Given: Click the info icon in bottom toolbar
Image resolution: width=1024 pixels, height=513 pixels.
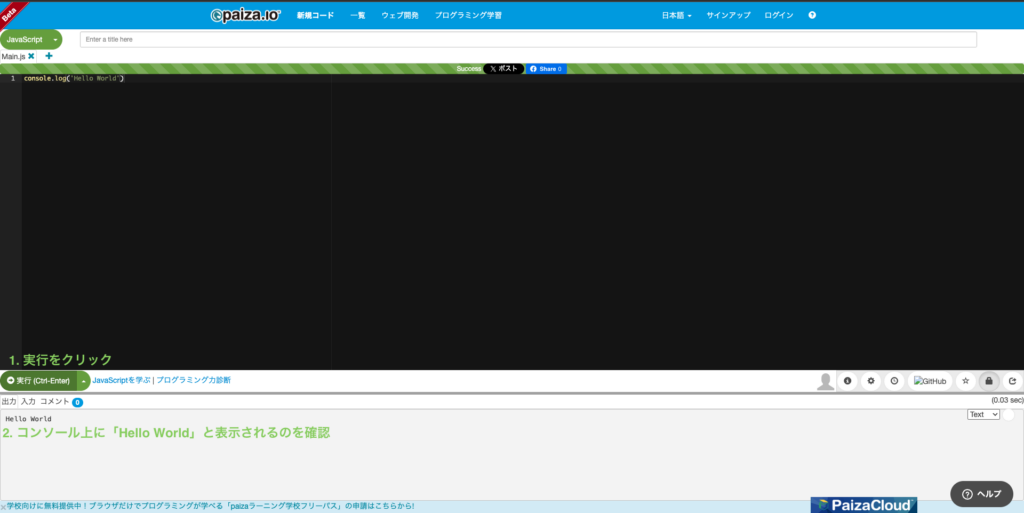Looking at the screenshot, I should click(x=847, y=381).
